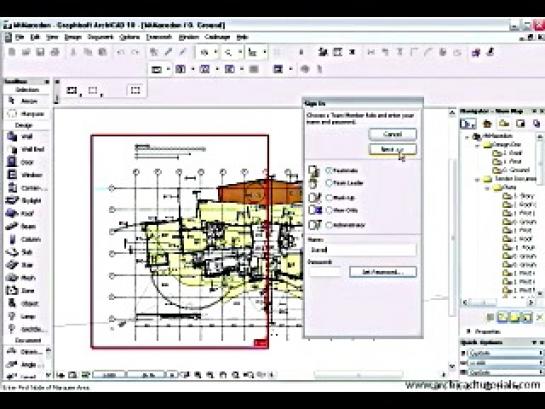Select the Teammate role radio button
The height and width of the screenshot is (409, 545).
pos(329,171)
